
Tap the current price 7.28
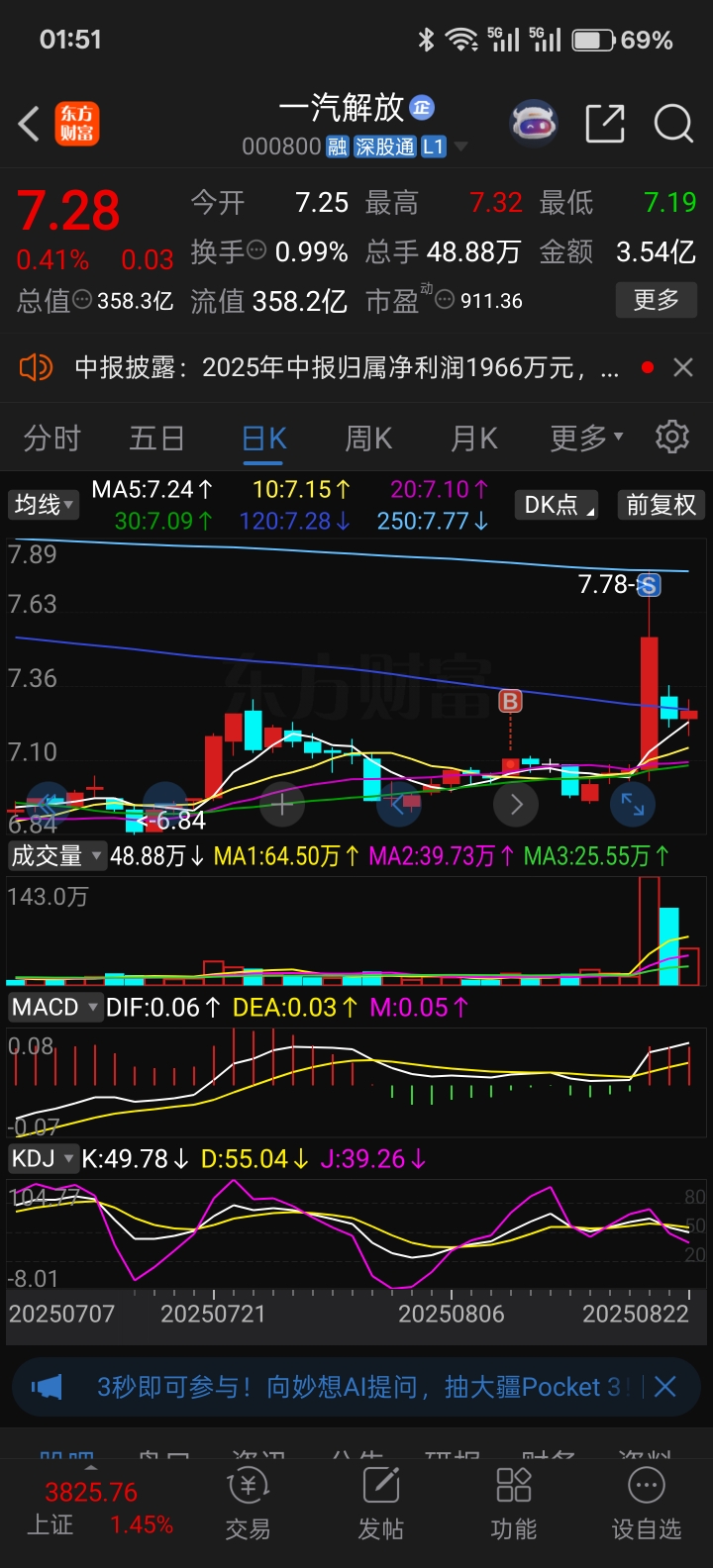pos(68,211)
